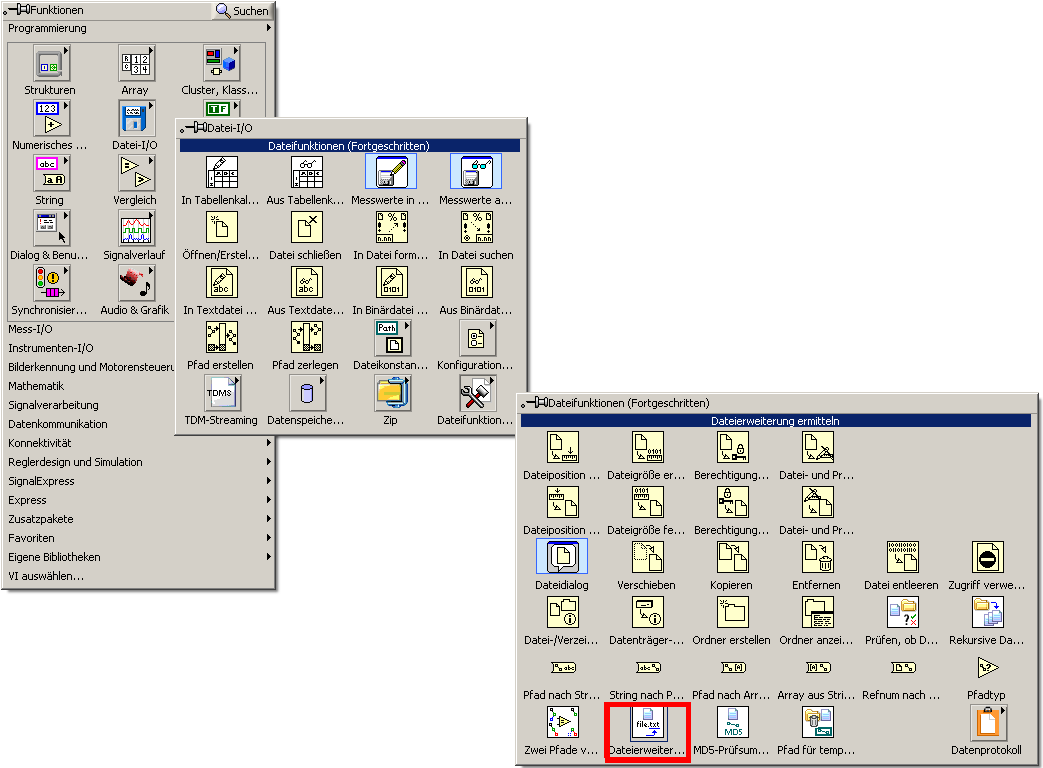Open the Datenprotokoll subpalette
The image size is (1043, 768).
pos(988,723)
